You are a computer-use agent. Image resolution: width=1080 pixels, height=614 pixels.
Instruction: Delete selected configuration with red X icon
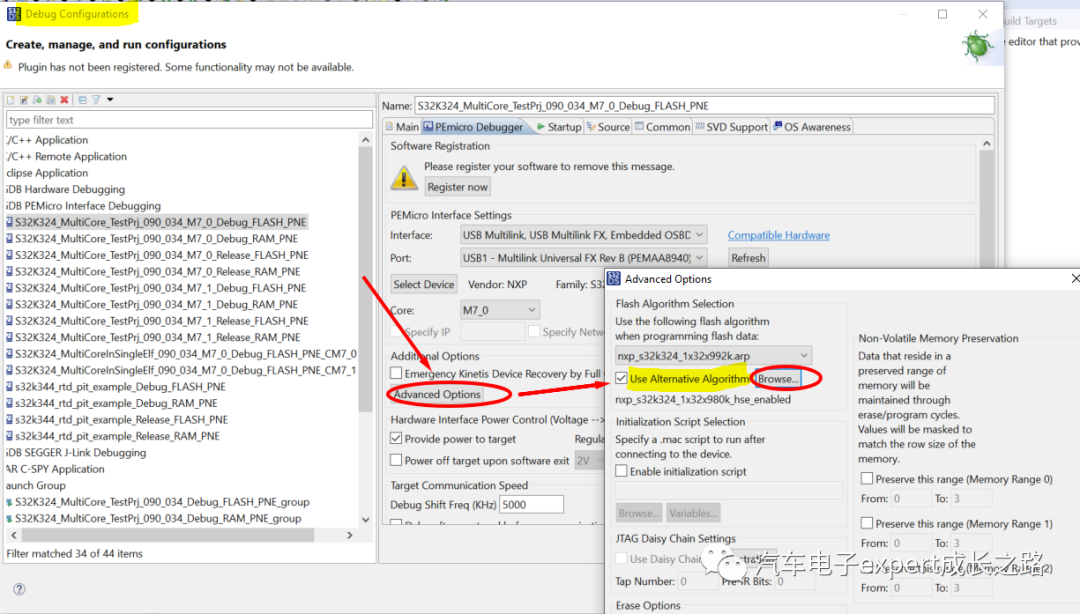[64, 100]
